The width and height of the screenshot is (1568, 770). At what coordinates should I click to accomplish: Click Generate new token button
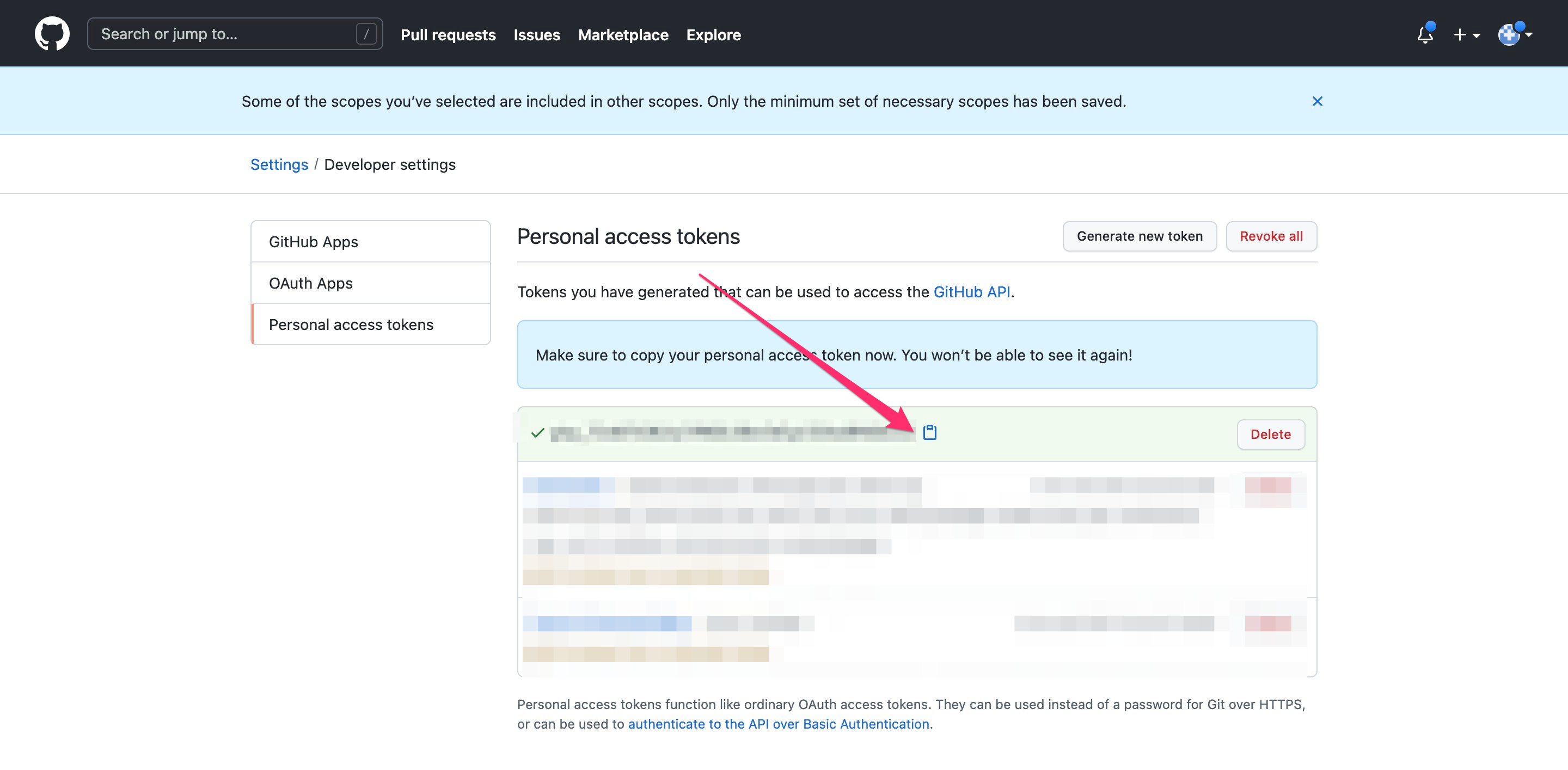[x=1140, y=236]
